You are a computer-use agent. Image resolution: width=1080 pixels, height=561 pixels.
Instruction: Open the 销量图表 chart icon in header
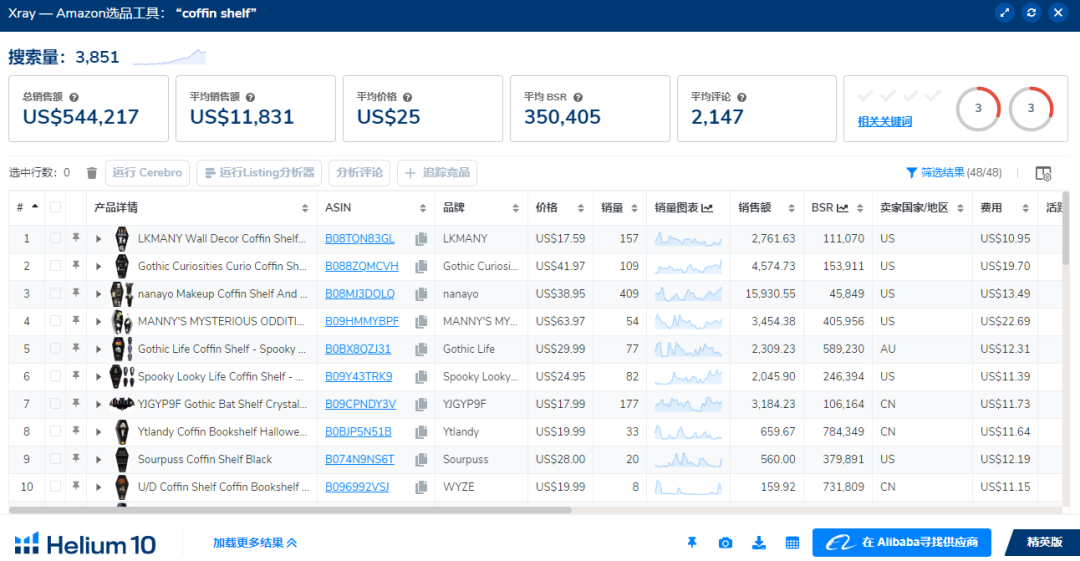pos(707,207)
